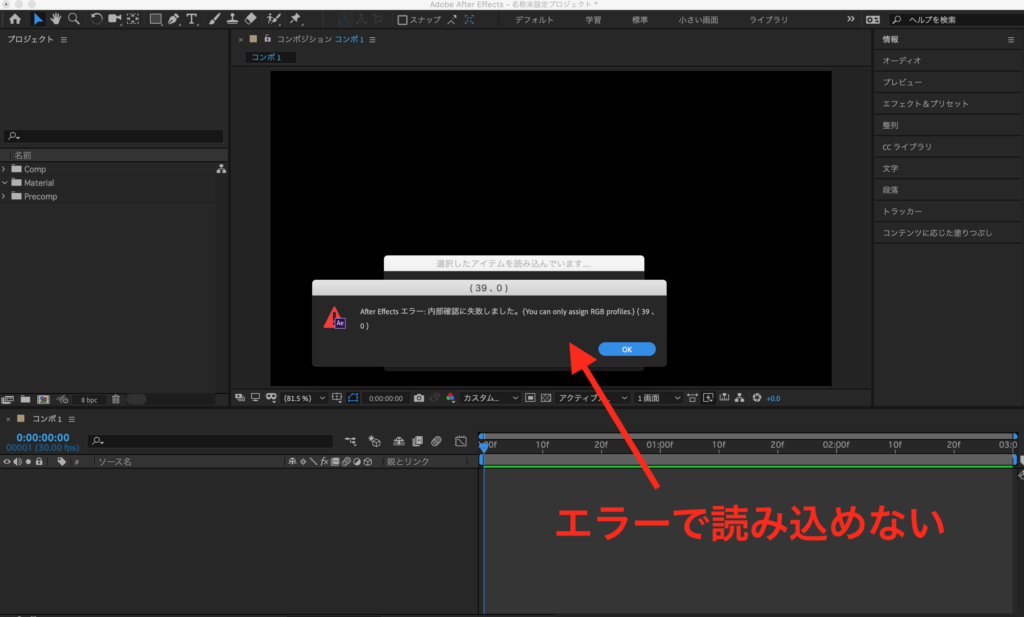Select the Hand tool
Image resolution: width=1024 pixels, height=617 pixels.
(x=56, y=19)
